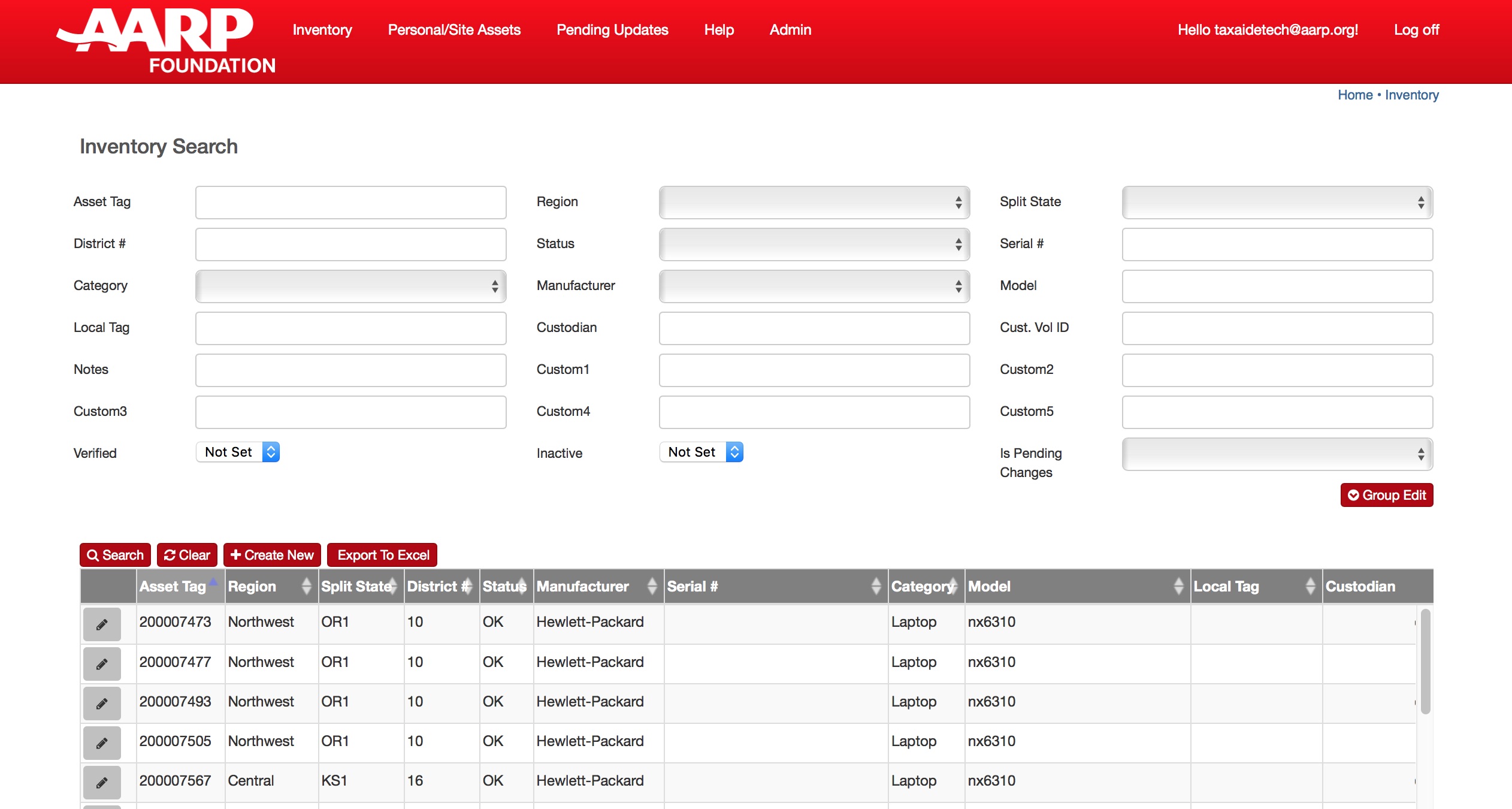This screenshot has width=1512, height=809.
Task: Open the Admin menu
Action: click(x=790, y=30)
